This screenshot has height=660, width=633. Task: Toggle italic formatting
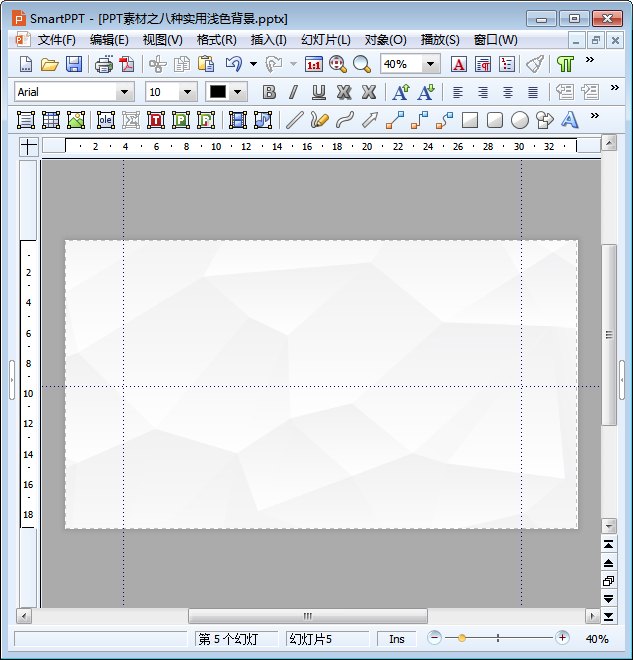(x=293, y=92)
